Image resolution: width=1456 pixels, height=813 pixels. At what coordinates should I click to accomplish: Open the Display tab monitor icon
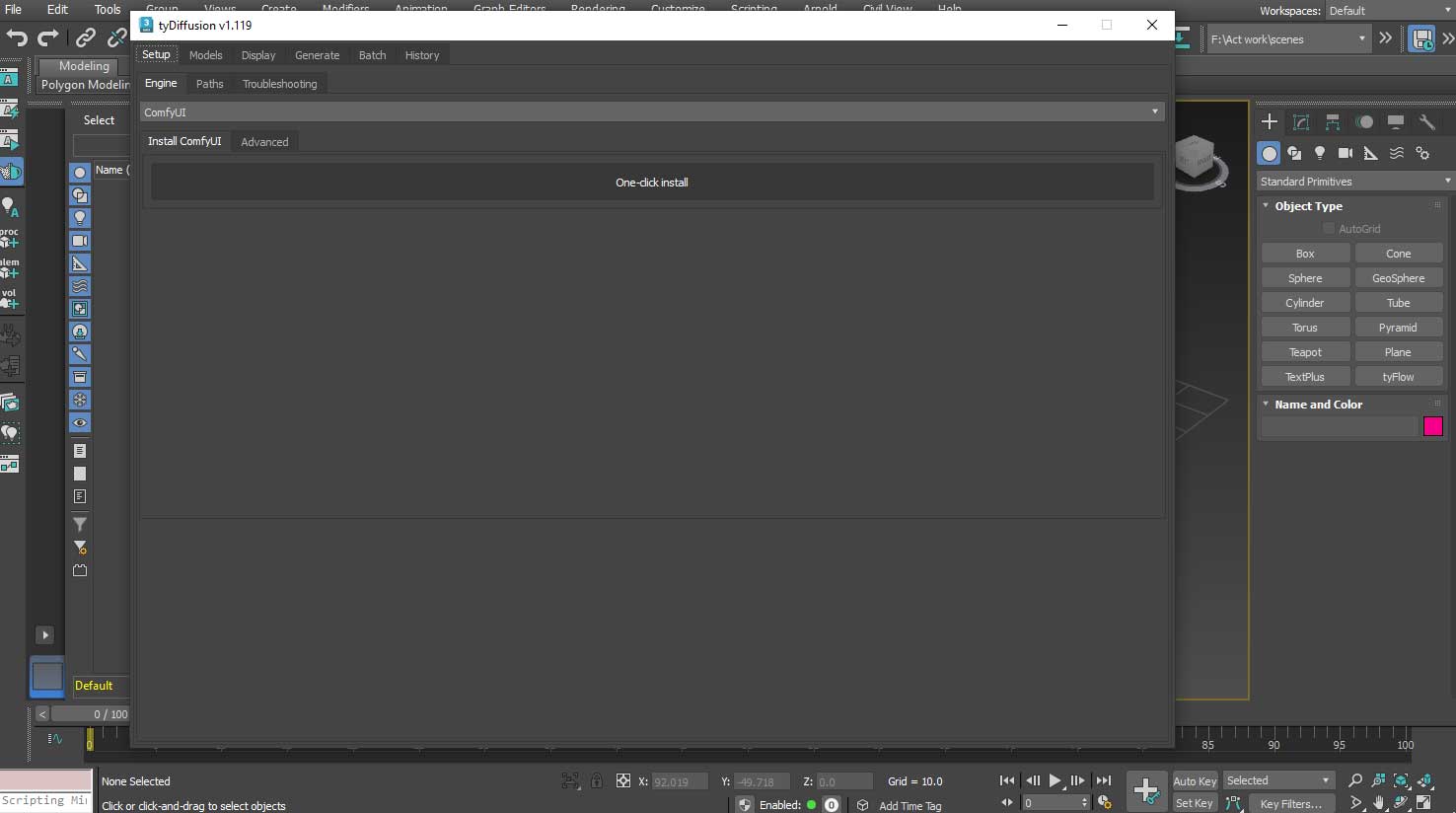click(1396, 122)
